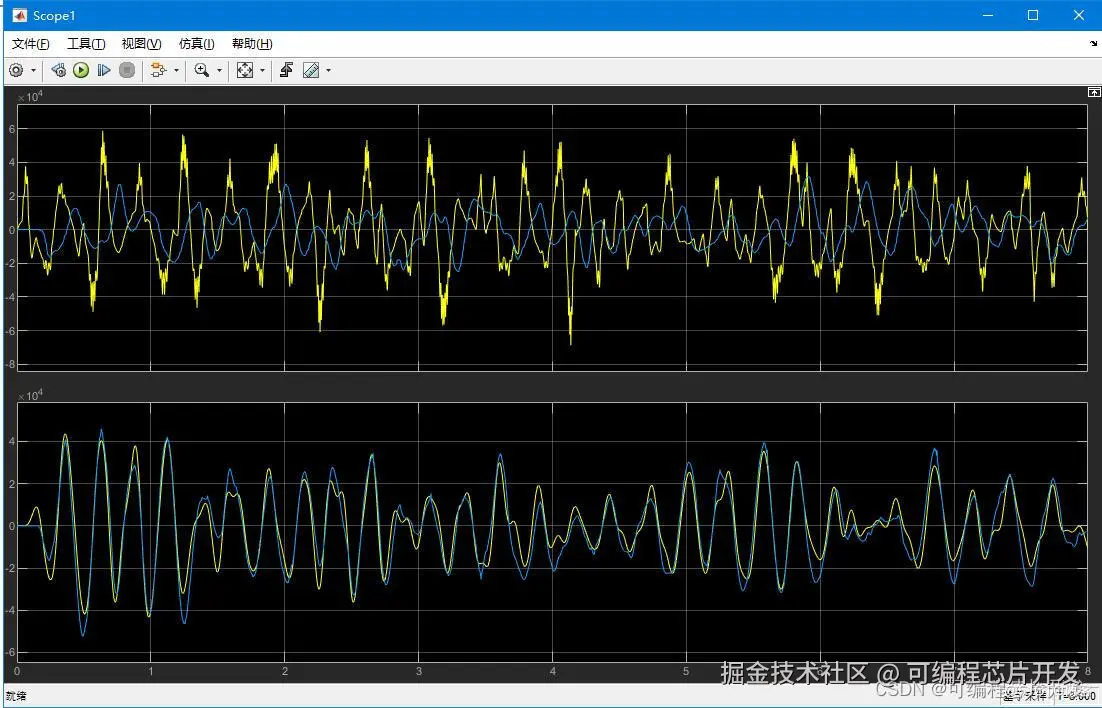The image size is (1102, 708).
Task: Open the 工具(T) menu
Action: coord(86,44)
